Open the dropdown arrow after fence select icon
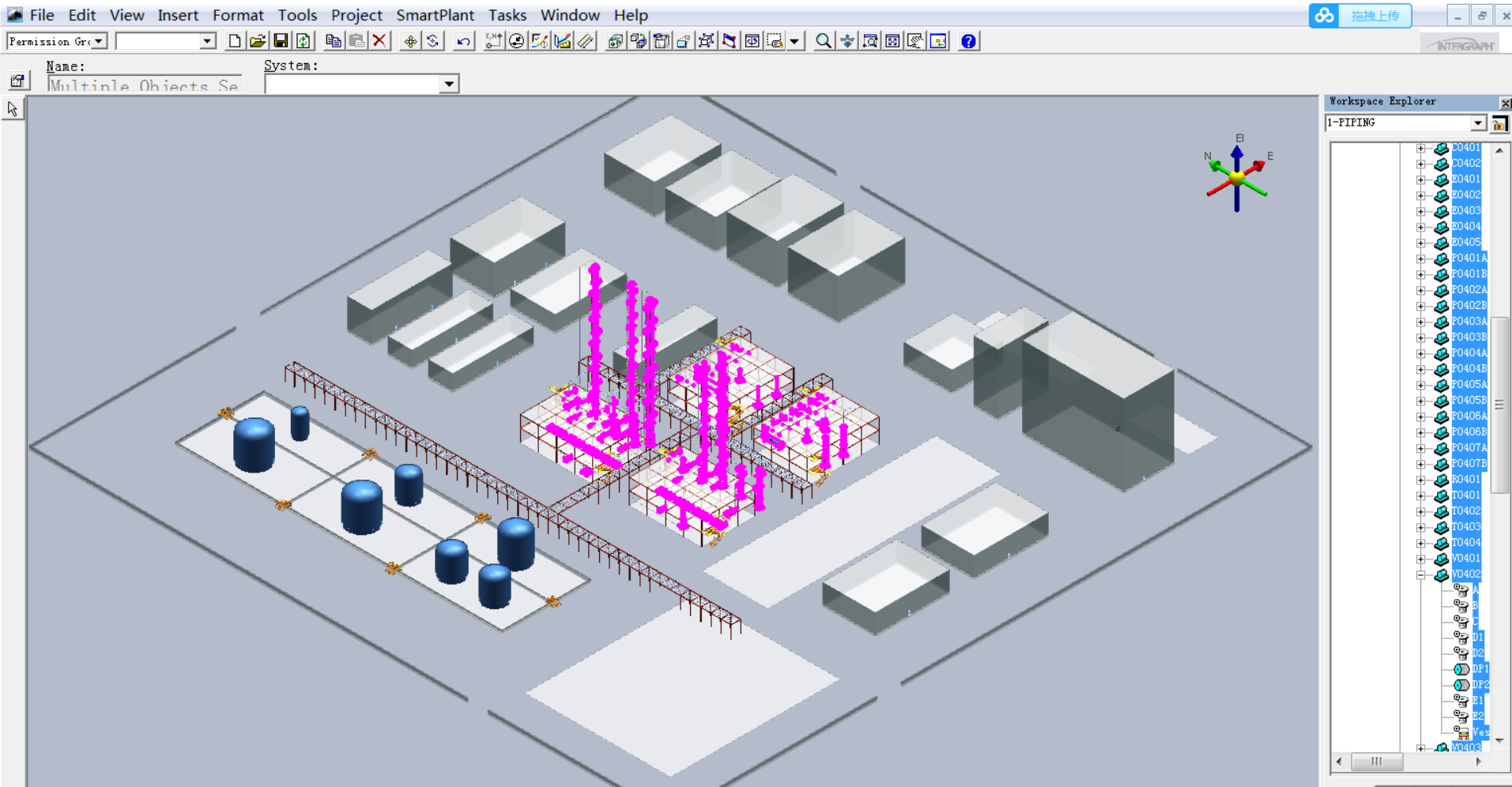 coord(794,41)
